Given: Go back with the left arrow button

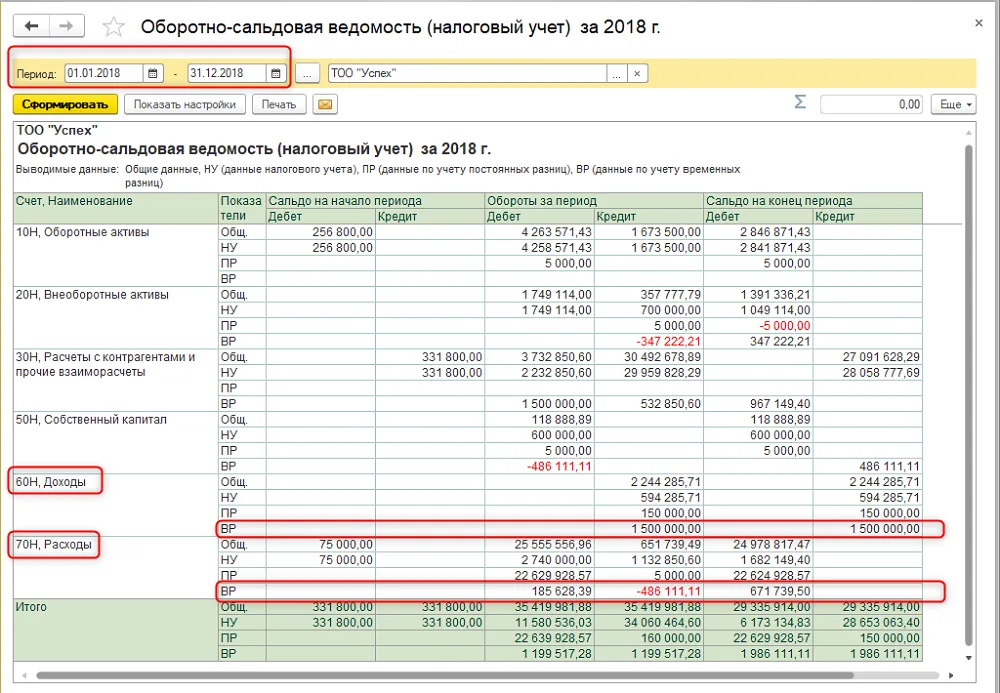Looking at the screenshot, I should (31, 26).
